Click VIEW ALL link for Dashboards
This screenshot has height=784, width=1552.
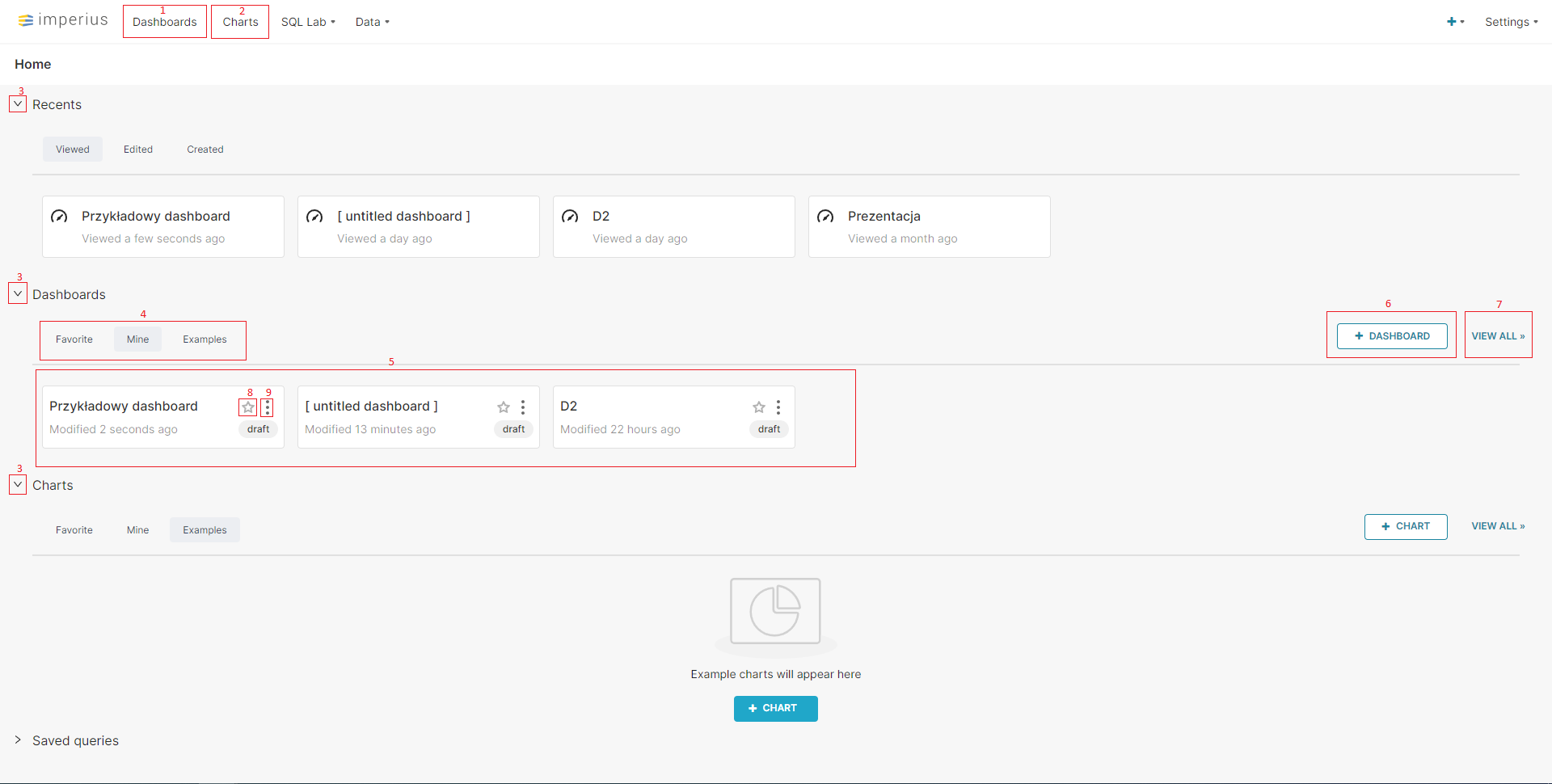[x=1498, y=336]
